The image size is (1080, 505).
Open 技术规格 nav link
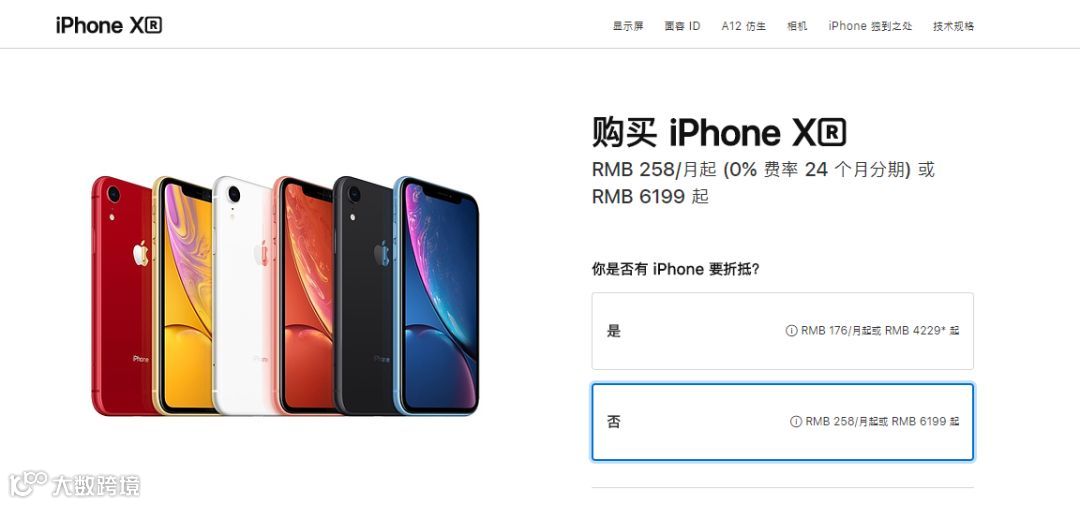953,26
